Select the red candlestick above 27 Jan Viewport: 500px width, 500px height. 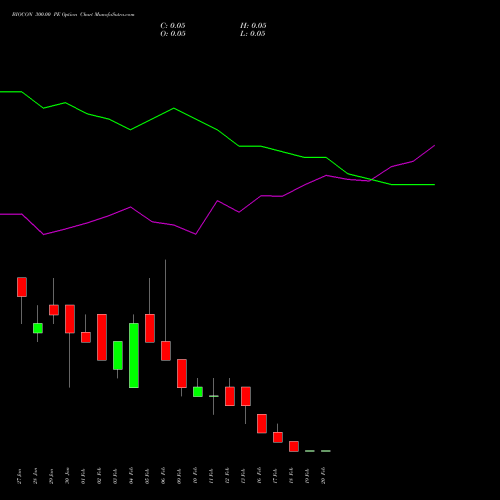22,287
